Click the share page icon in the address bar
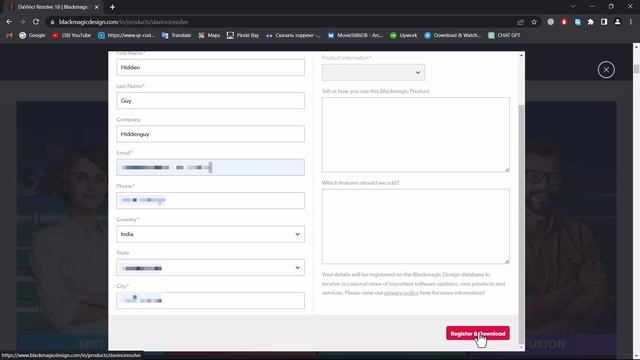Screen dimensions: 640x360 coord(520,22)
